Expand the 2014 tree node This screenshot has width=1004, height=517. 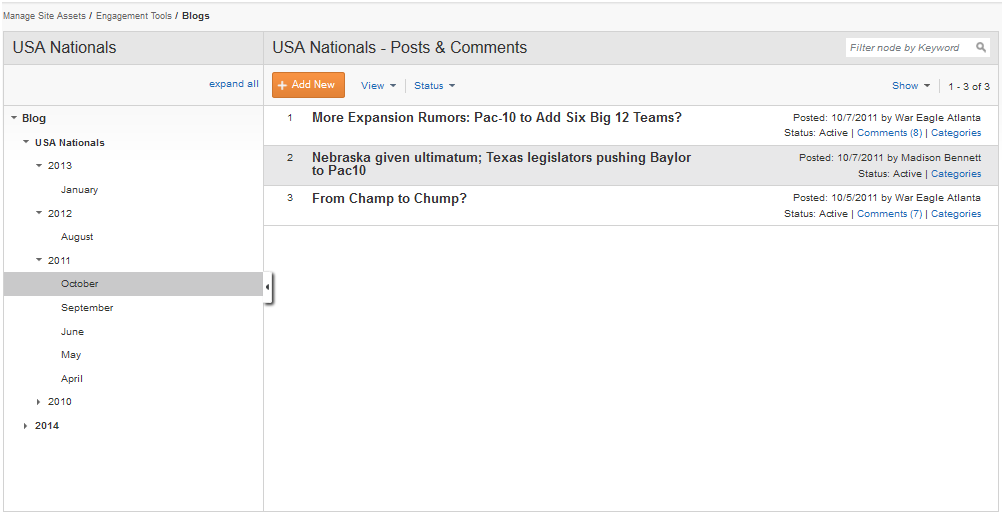[x=26, y=425]
